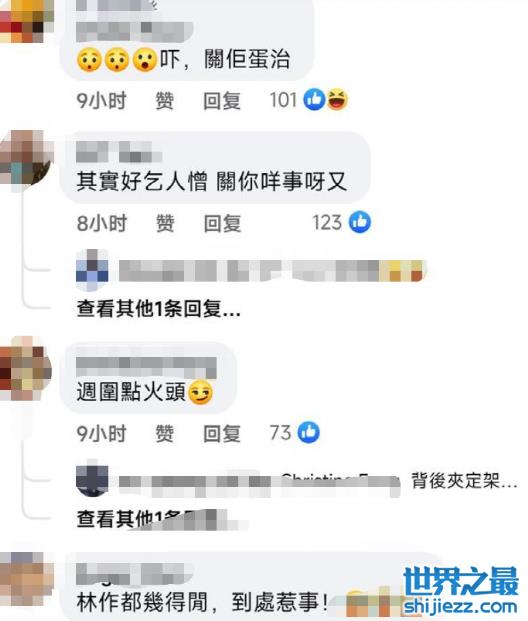
Task: Click the laughing reaction emoji beside 101
Action: point(337,99)
